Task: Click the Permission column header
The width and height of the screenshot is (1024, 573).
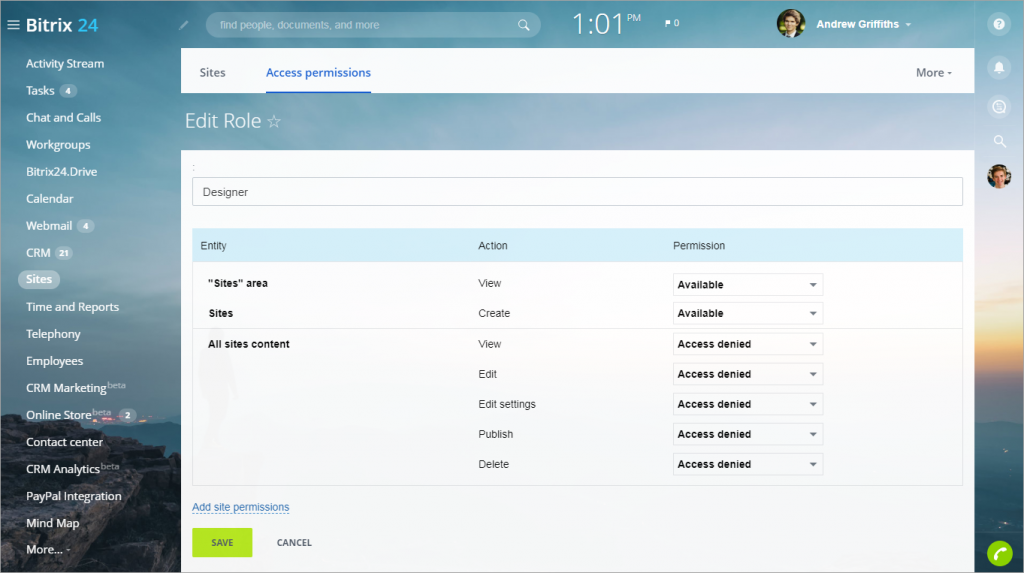Action: click(x=699, y=246)
